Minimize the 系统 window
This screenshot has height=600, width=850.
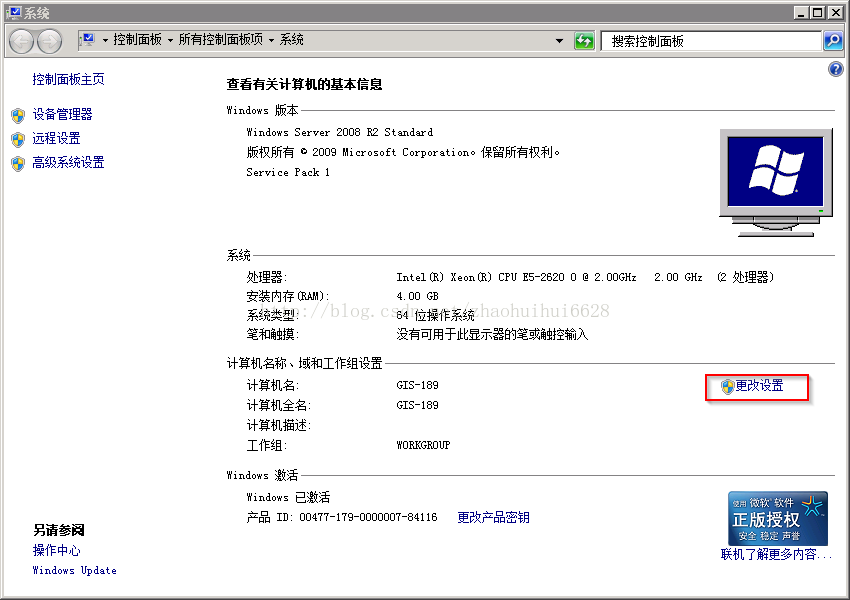tap(801, 12)
